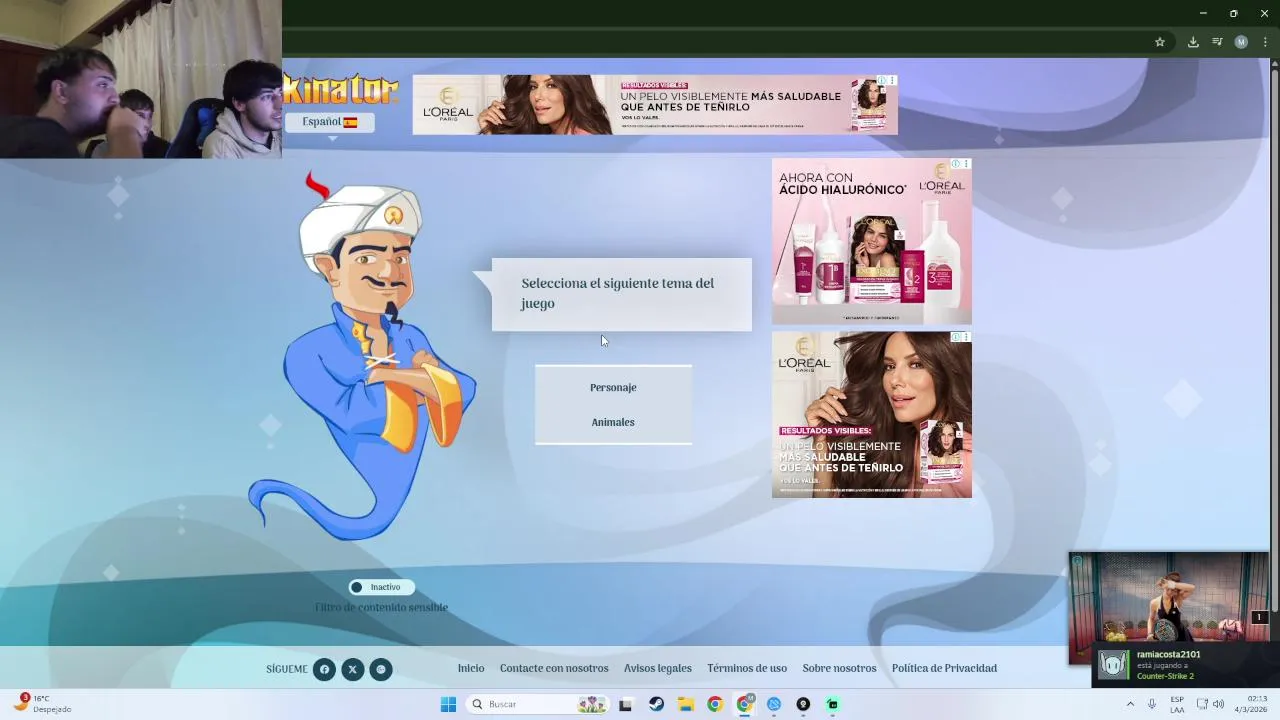Image resolution: width=1280 pixels, height=720 pixels.
Task: Open the browser downloads icon
Action: tap(1193, 42)
